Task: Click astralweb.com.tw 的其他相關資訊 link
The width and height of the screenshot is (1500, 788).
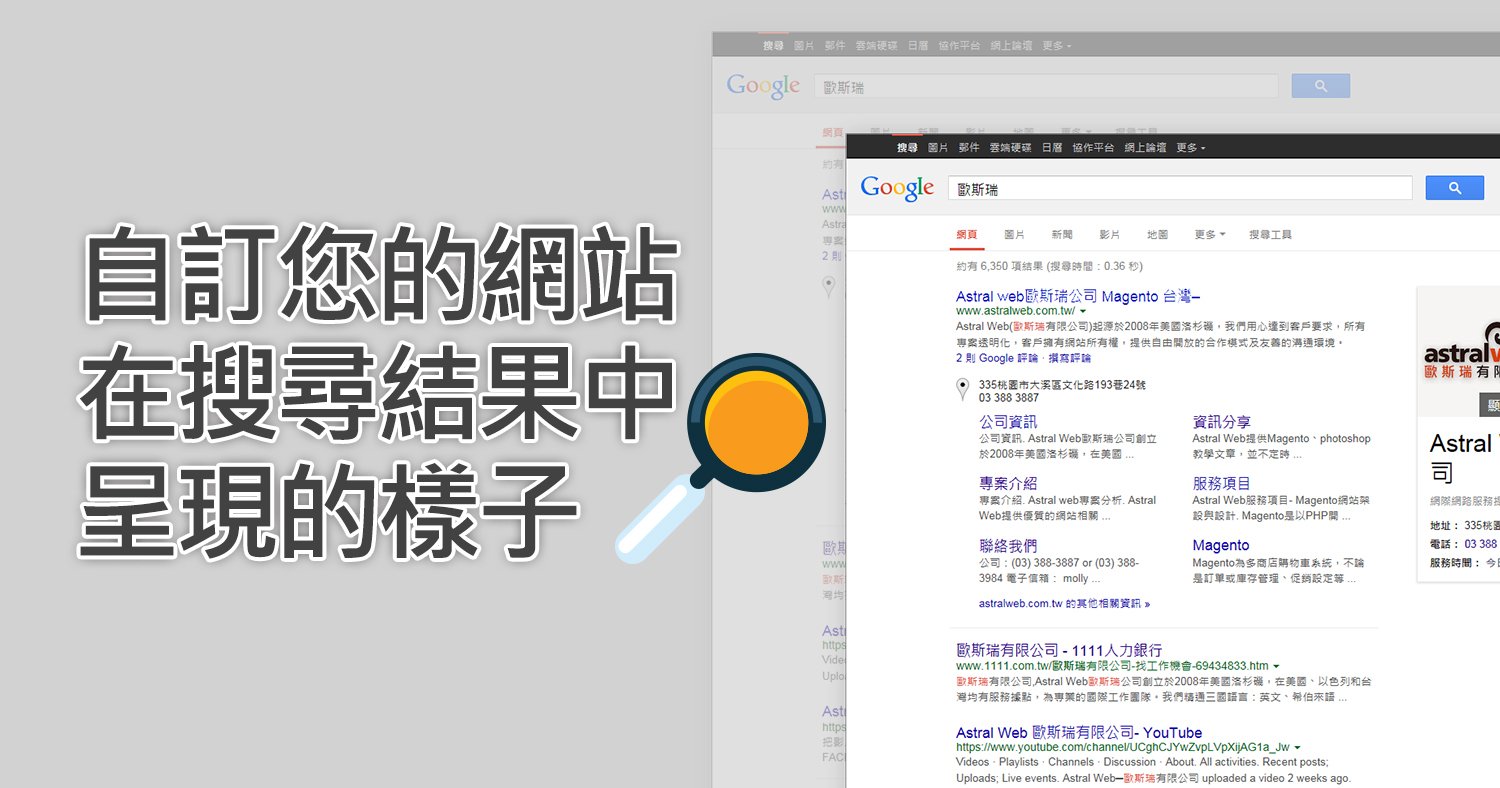Action: [1064, 604]
